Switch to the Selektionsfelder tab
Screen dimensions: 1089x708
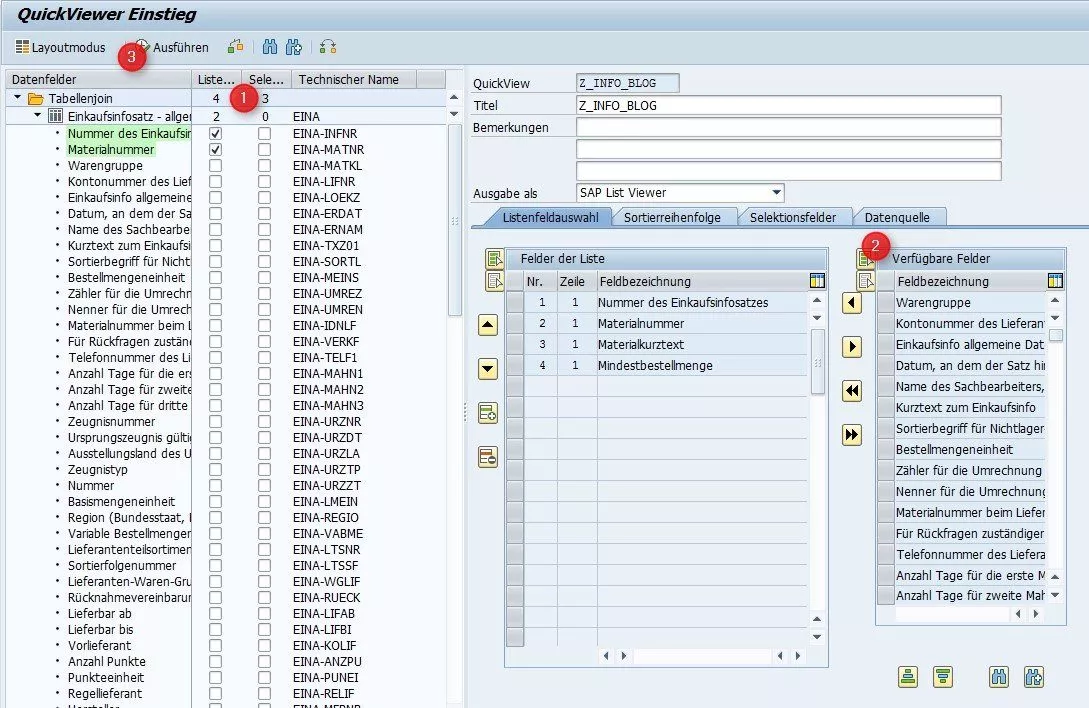792,217
